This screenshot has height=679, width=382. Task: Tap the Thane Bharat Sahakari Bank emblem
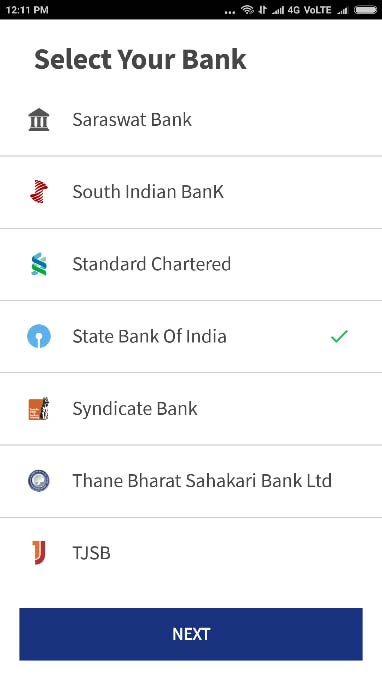39,481
